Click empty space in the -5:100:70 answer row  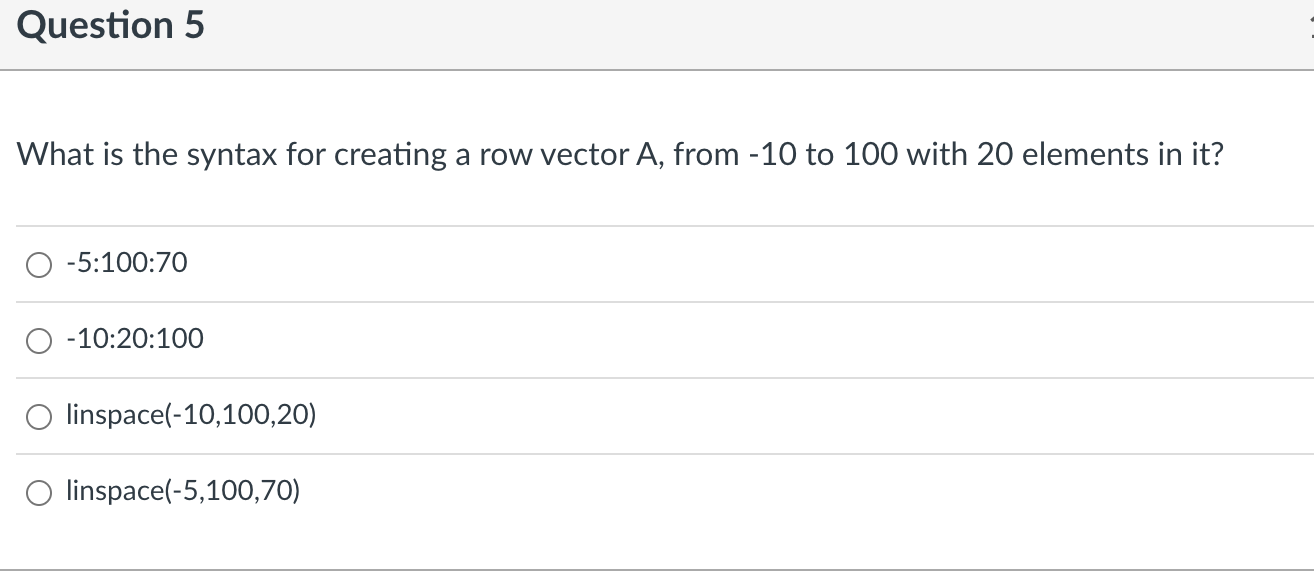pos(750,265)
